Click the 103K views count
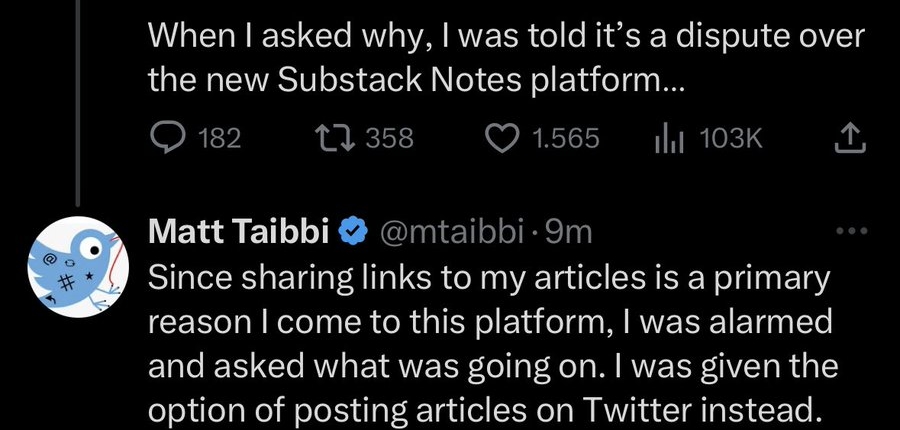Screen dimensions: 900x430 click(x=731, y=140)
